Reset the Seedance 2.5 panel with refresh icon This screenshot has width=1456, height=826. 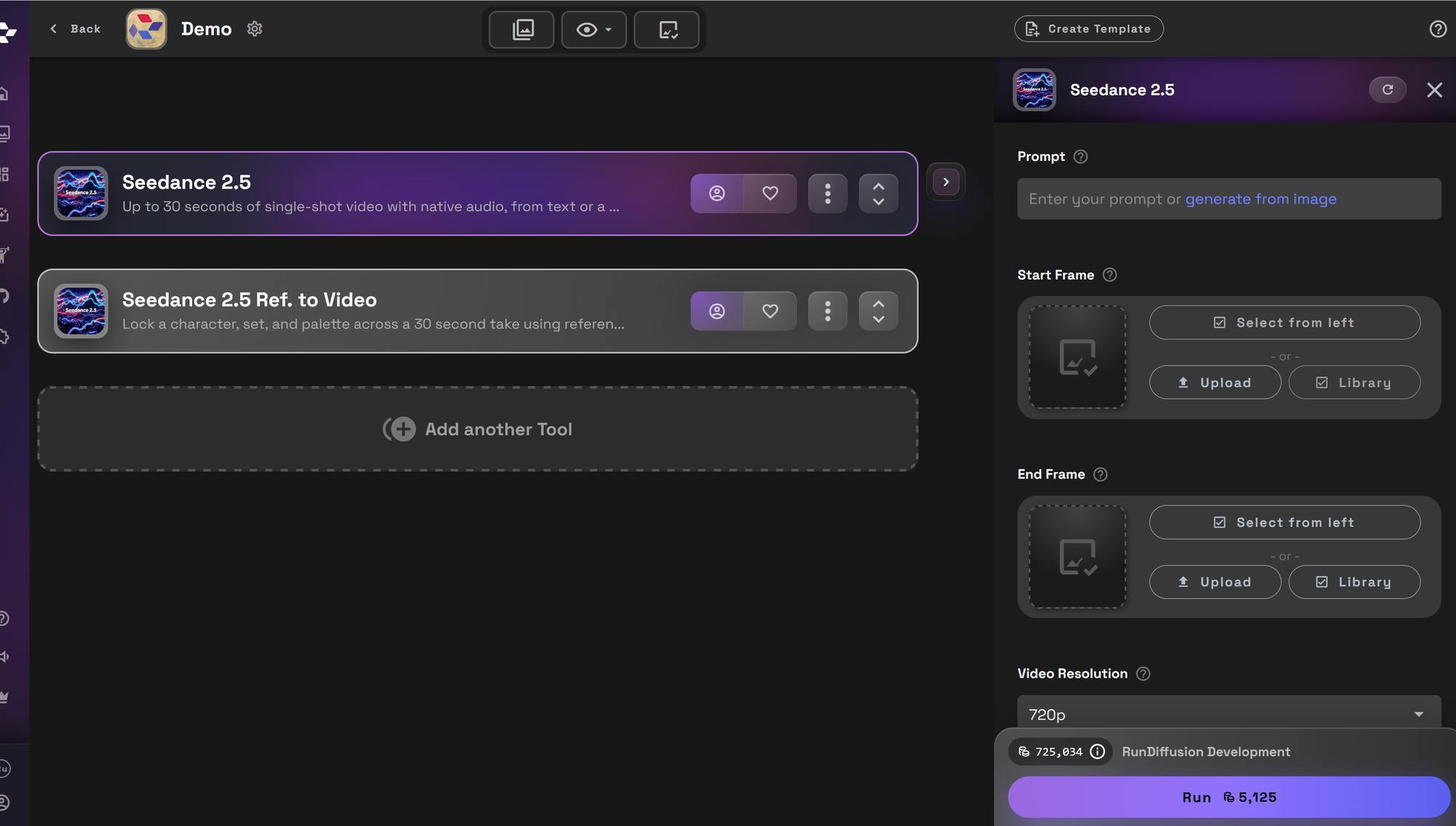pos(1388,90)
